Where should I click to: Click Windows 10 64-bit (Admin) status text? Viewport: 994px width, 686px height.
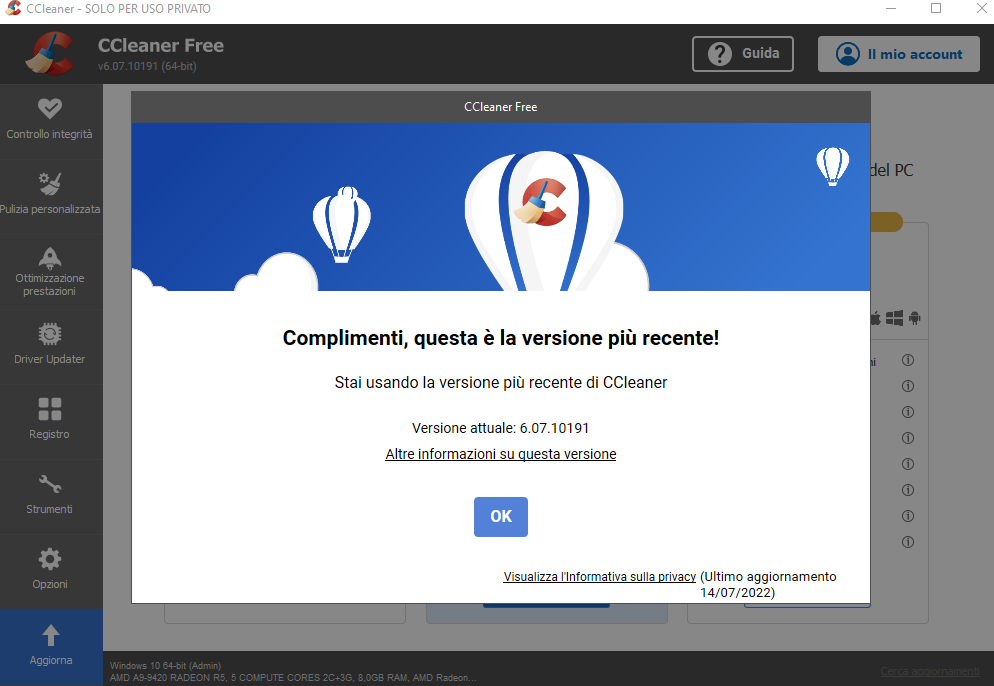click(x=165, y=666)
